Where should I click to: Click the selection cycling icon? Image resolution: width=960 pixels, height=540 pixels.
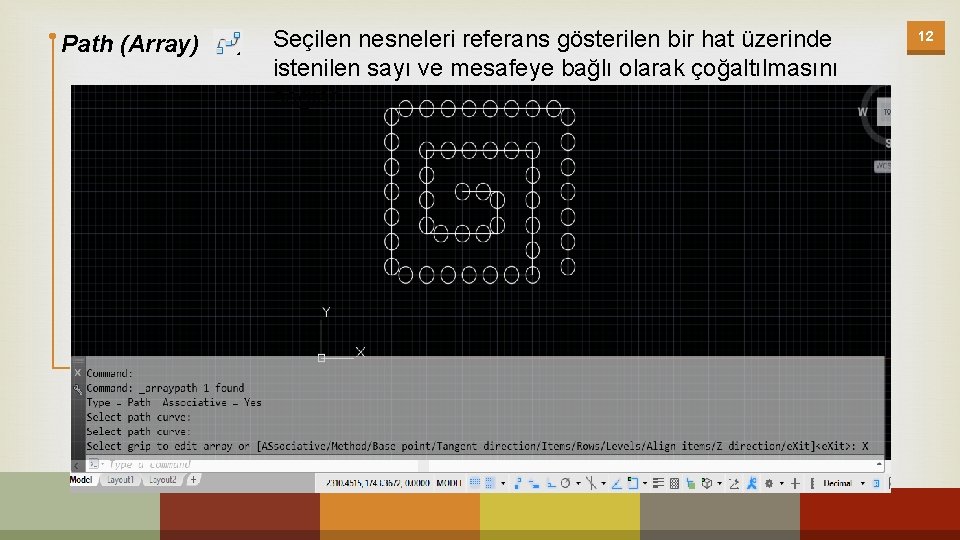point(691,483)
